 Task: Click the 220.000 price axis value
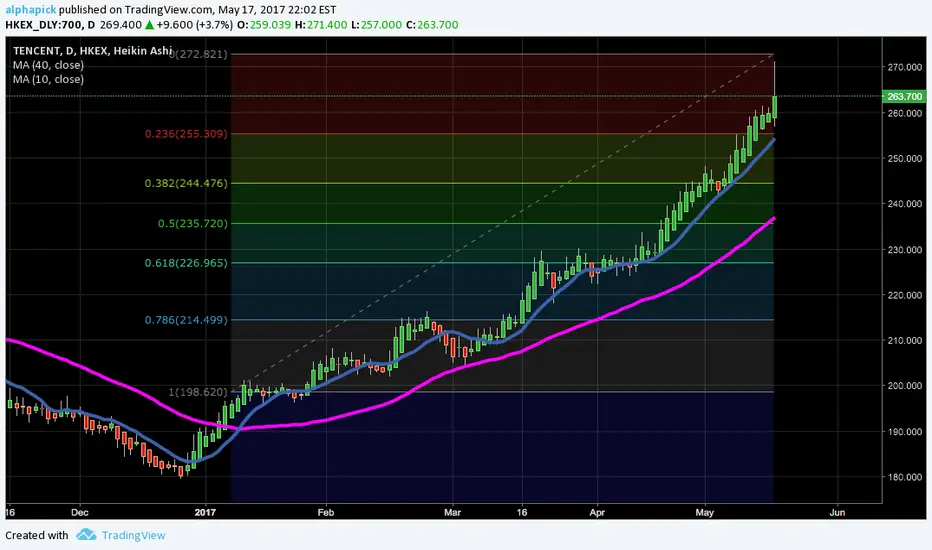click(x=905, y=295)
